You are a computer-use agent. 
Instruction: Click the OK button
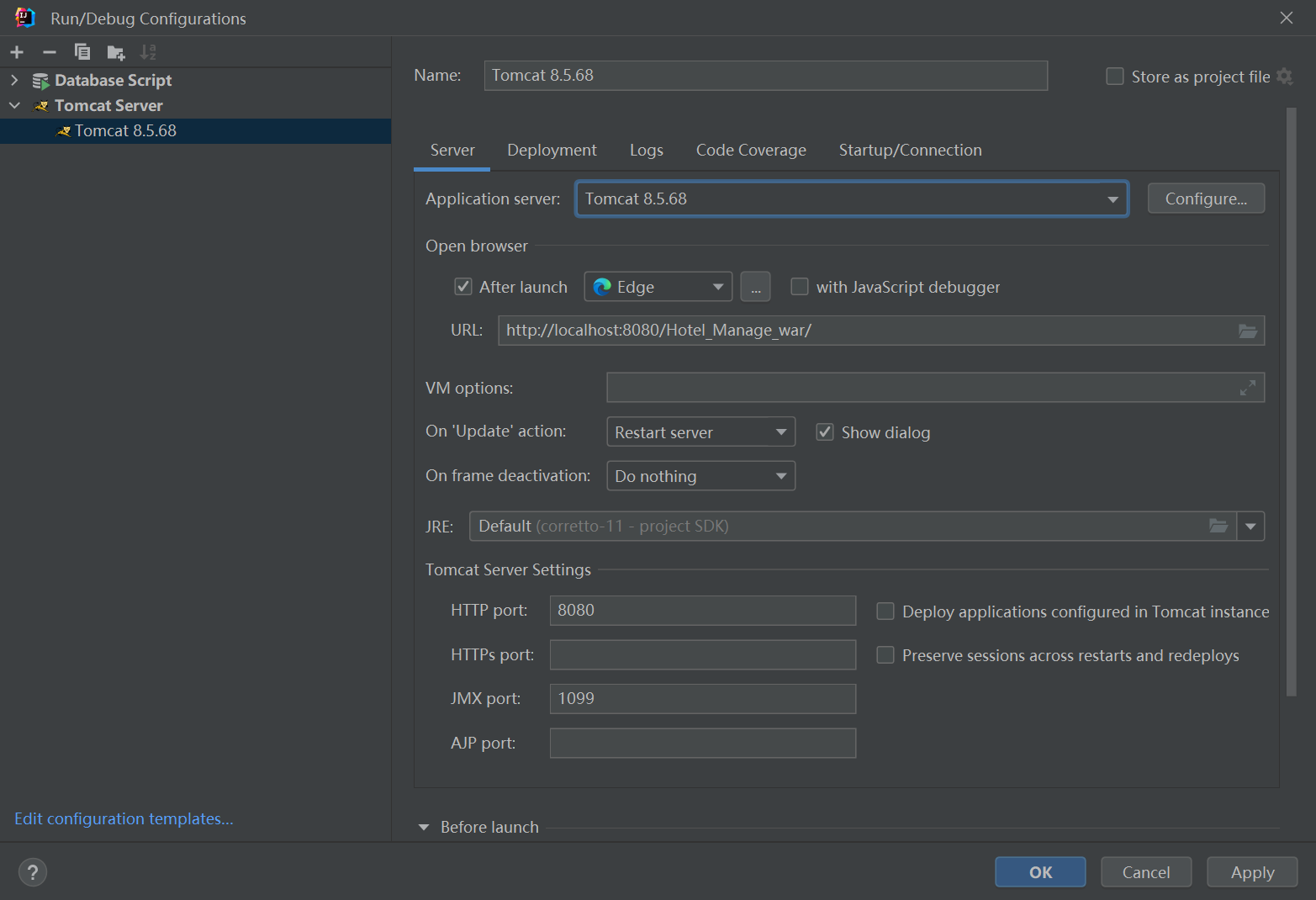(x=1040, y=872)
